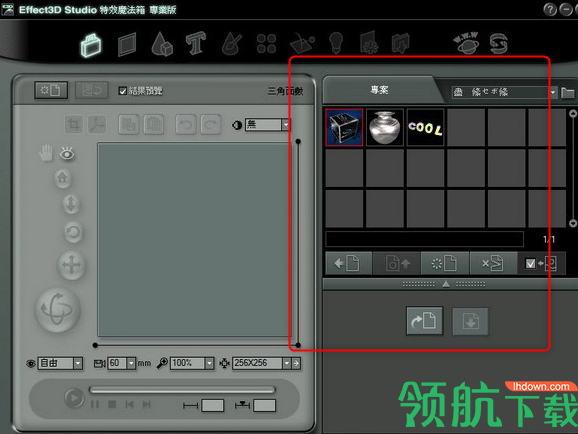Click the folder icon next to library dropdown
This screenshot has height=434, width=578.
tap(568, 92)
